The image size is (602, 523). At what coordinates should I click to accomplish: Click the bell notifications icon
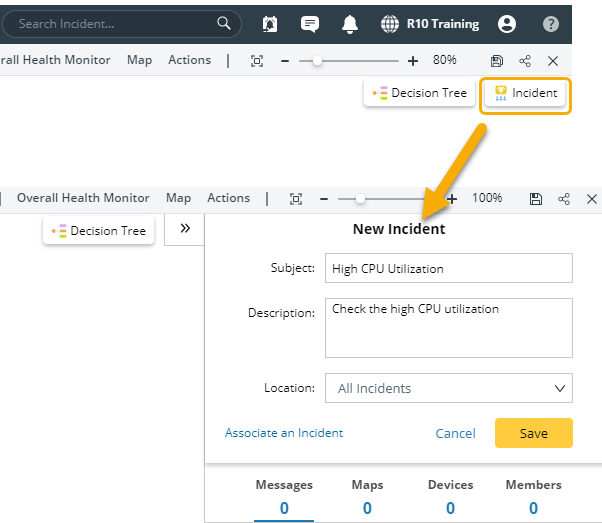[350, 24]
